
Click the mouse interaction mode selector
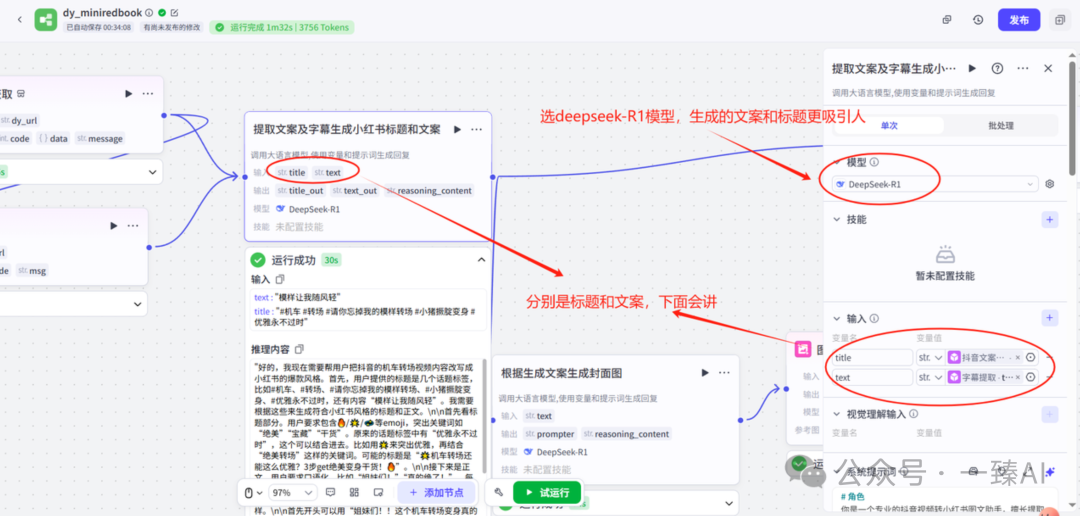pyautogui.click(x=253, y=493)
